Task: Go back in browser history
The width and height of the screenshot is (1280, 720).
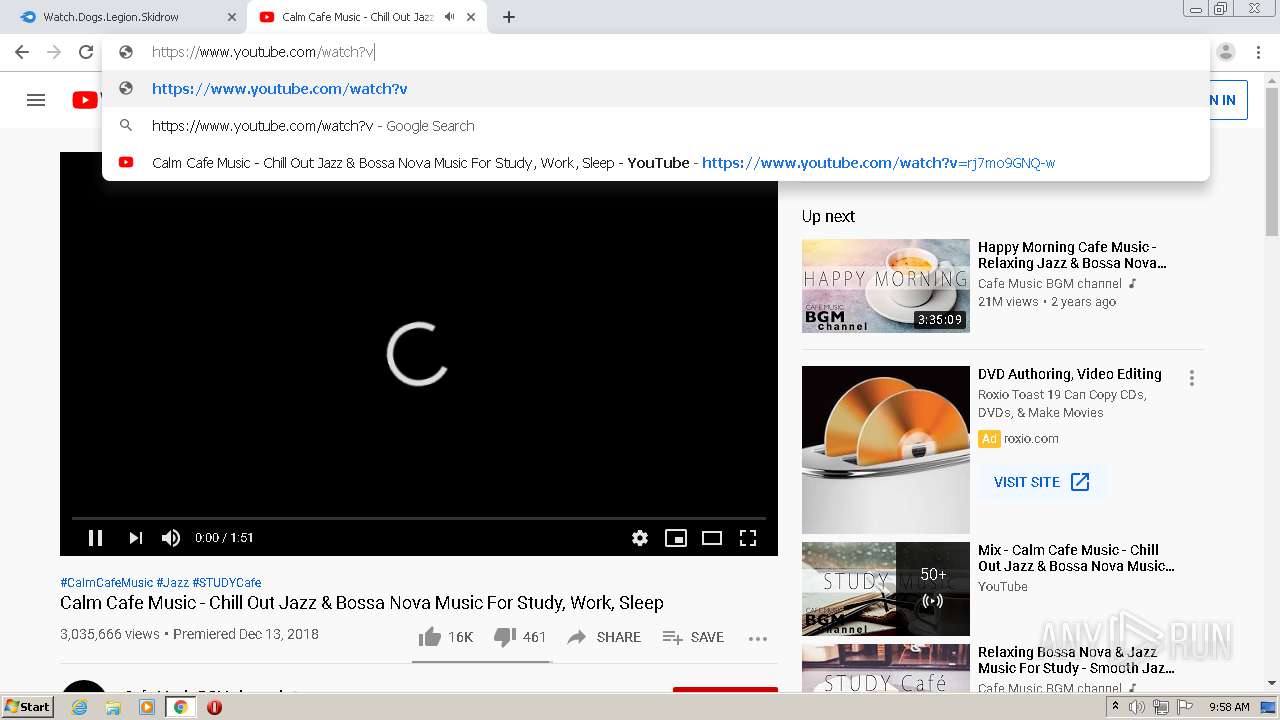Action: [22, 52]
